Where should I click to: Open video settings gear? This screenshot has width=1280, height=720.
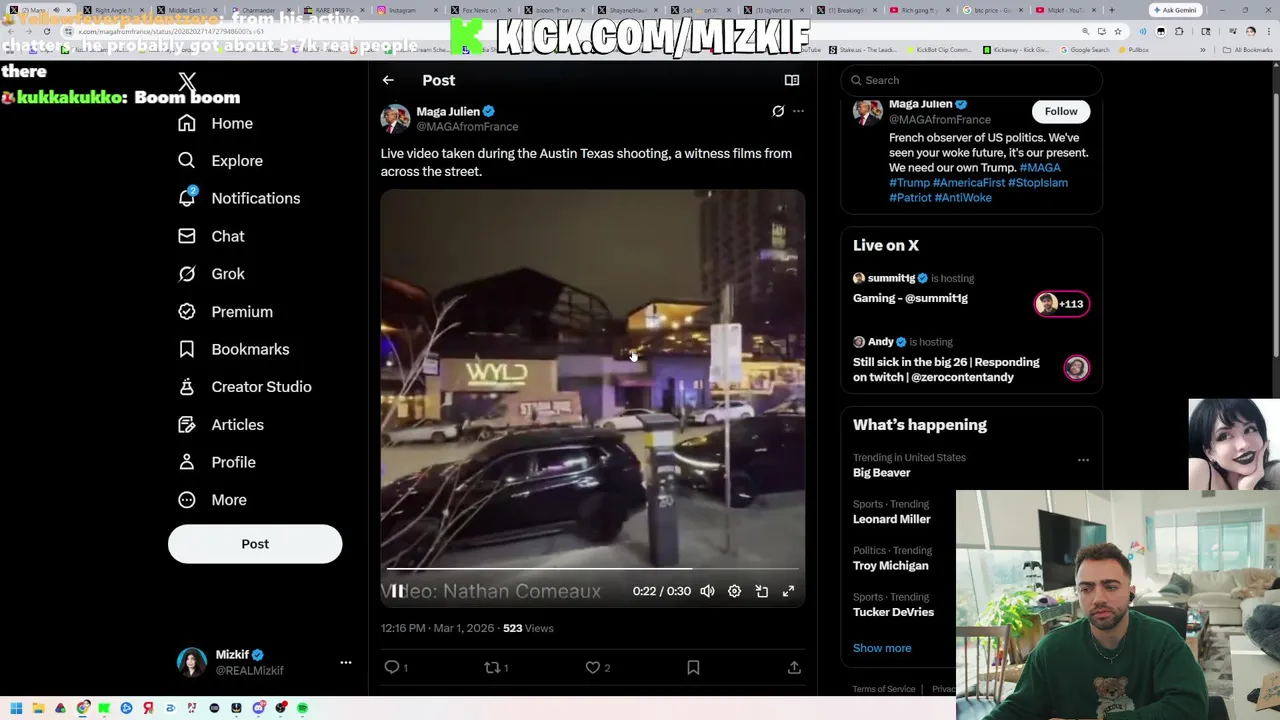click(x=734, y=591)
